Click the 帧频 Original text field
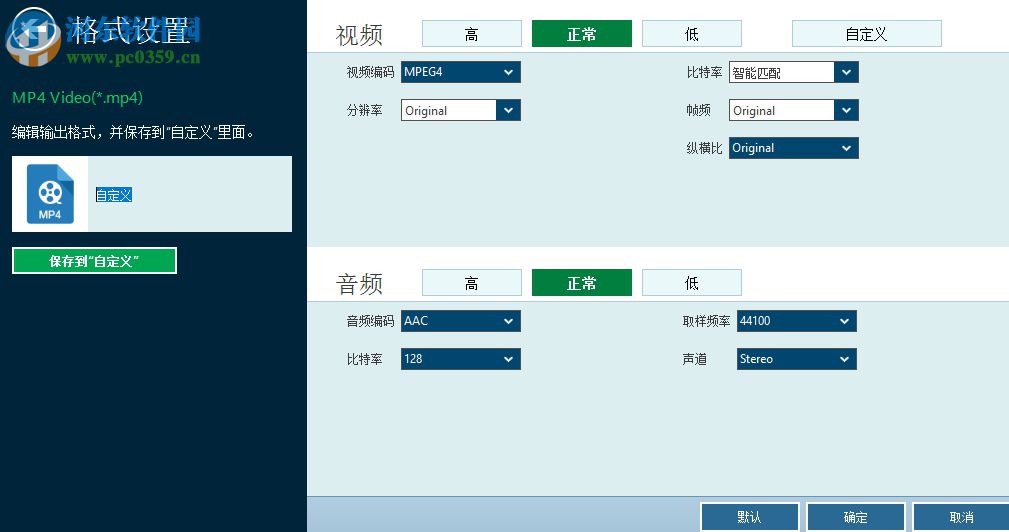This screenshot has width=1009, height=532. [782, 110]
